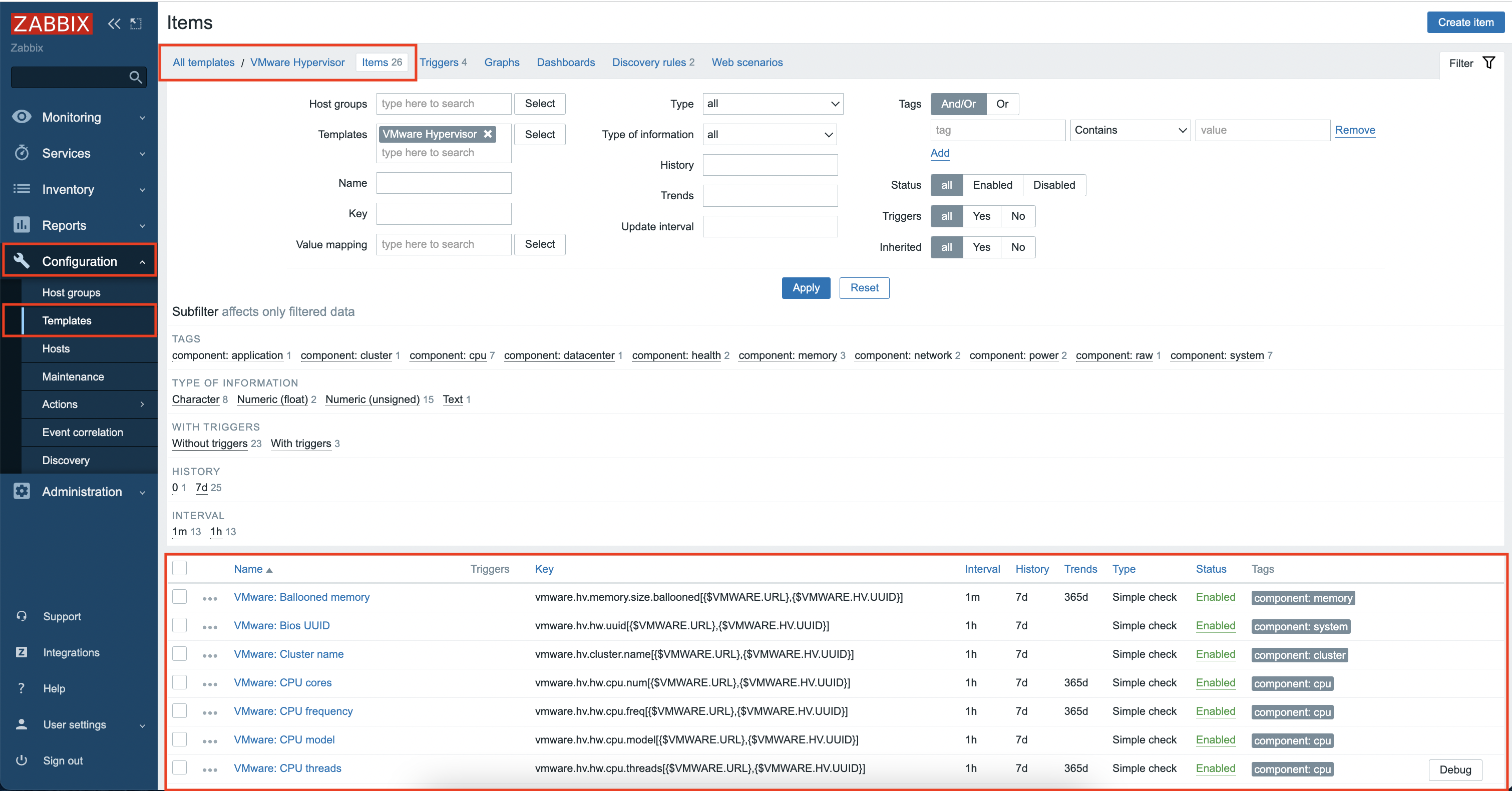The width and height of the screenshot is (1512, 791).
Task: Remove VMware Hypervisor tag from Templates field
Action: [488, 134]
